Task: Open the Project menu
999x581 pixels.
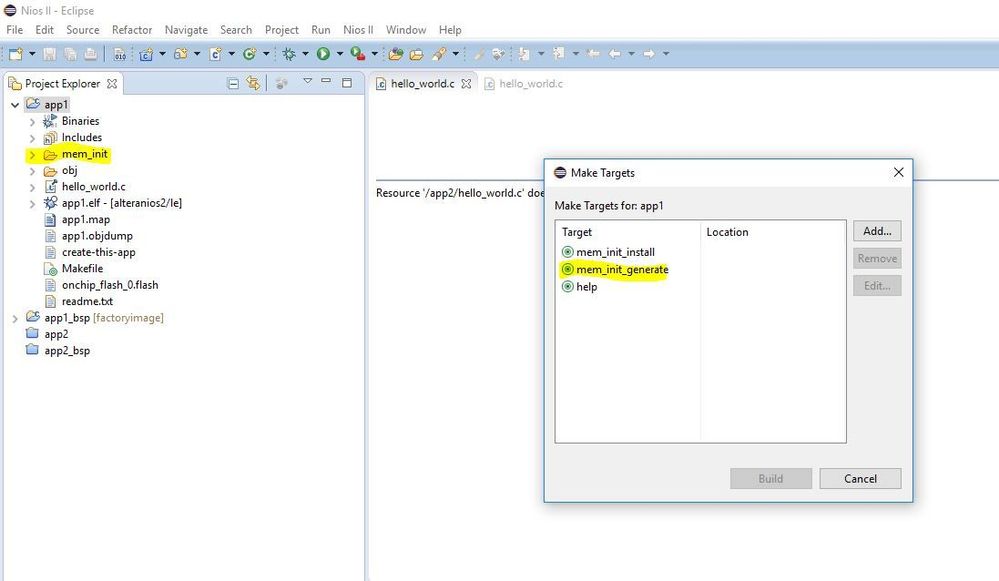Action: pyautogui.click(x=282, y=30)
